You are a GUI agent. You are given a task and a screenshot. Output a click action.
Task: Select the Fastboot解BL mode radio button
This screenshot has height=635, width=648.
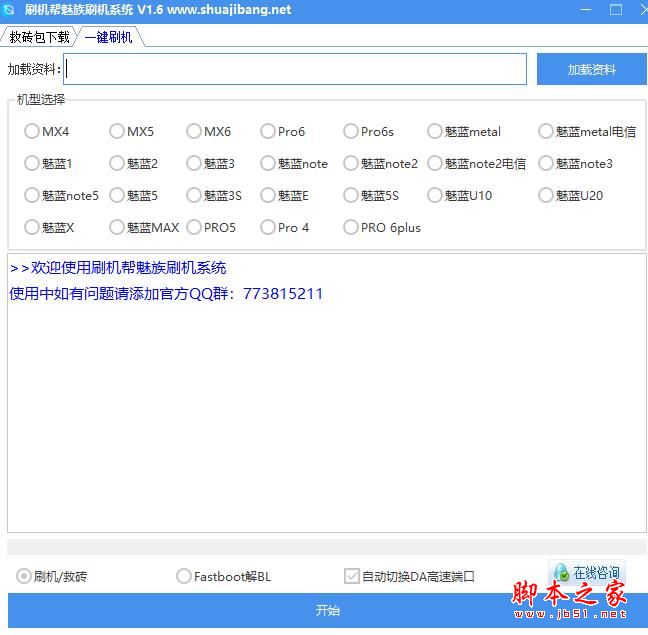(x=183, y=576)
